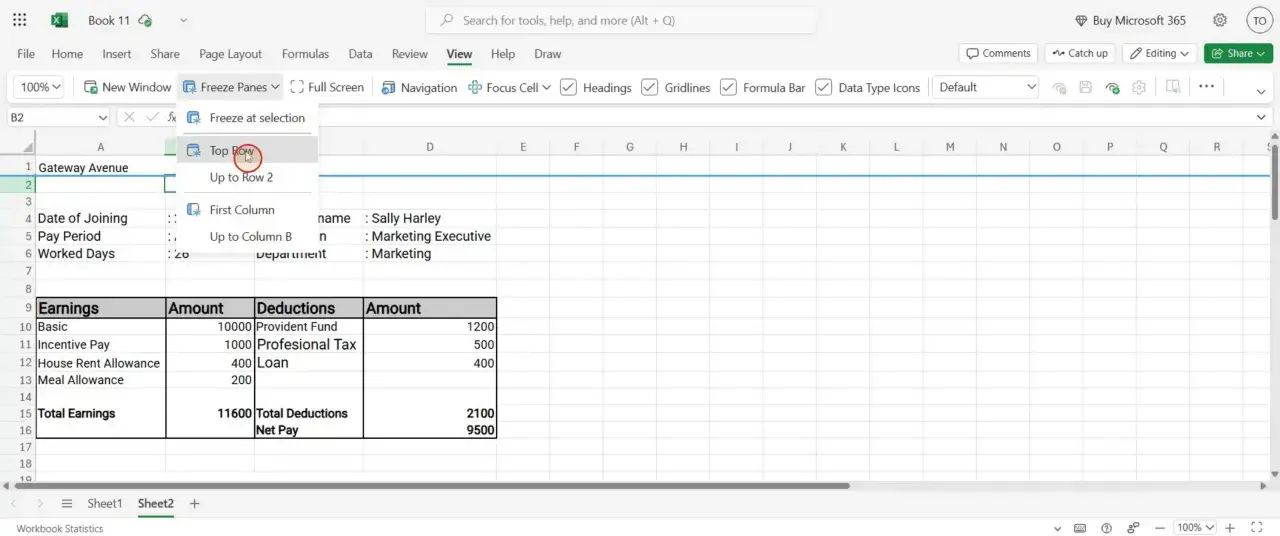Screen dimensions: 1280x536
Task: Click the previous sheet arrow
Action: pos(13,503)
